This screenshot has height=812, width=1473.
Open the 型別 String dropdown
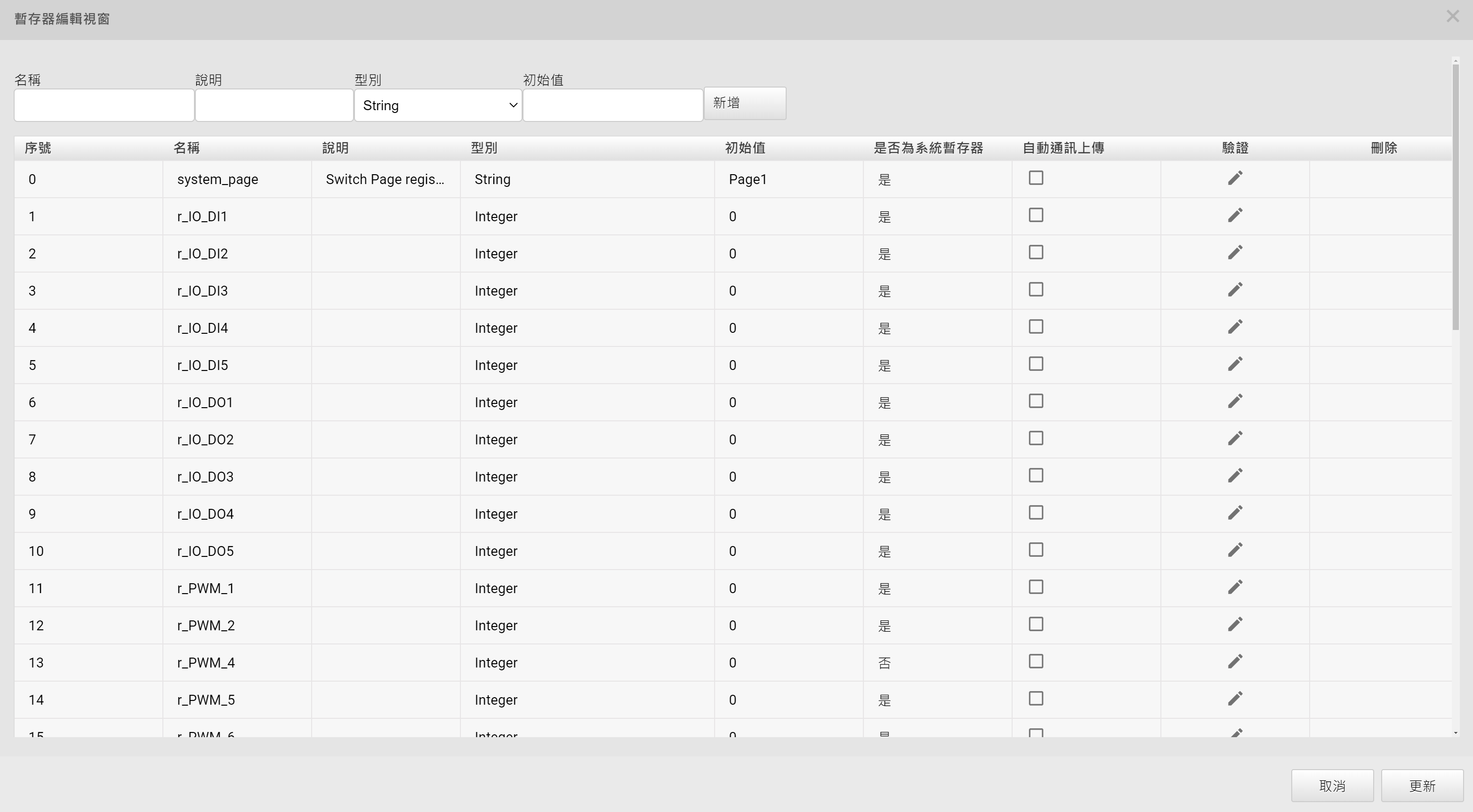click(438, 105)
